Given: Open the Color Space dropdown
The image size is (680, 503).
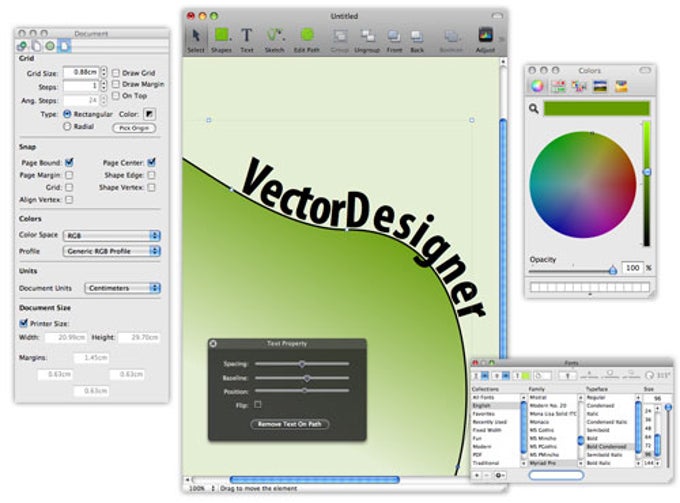Looking at the screenshot, I should click(x=112, y=235).
